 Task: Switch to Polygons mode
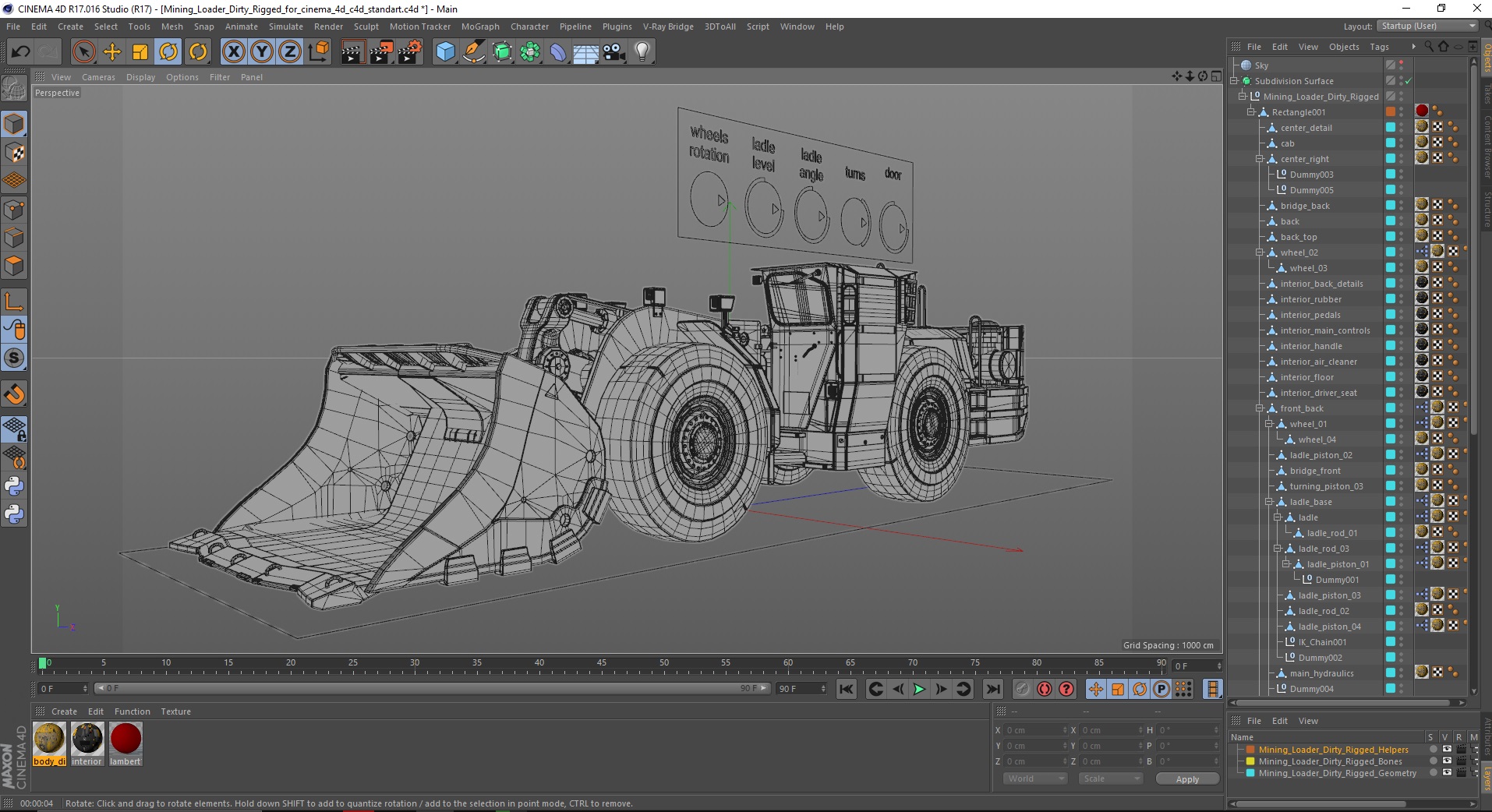pyautogui.click(x=14, y=266)
